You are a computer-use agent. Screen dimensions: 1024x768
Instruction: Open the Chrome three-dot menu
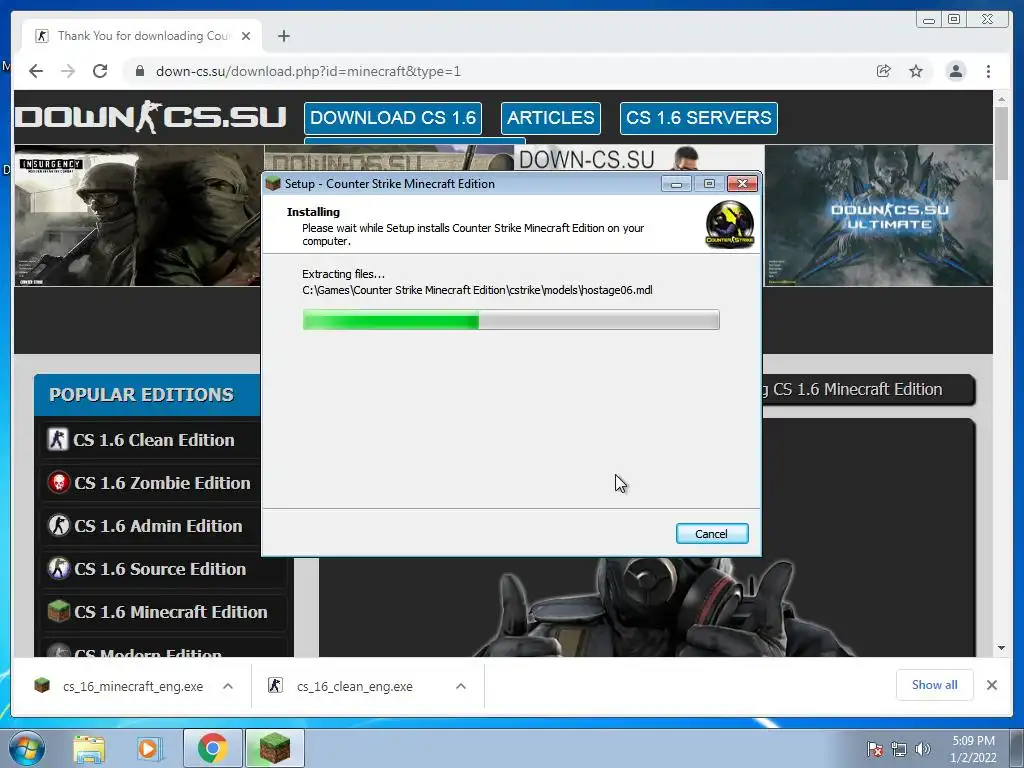(x=988, y=71)
